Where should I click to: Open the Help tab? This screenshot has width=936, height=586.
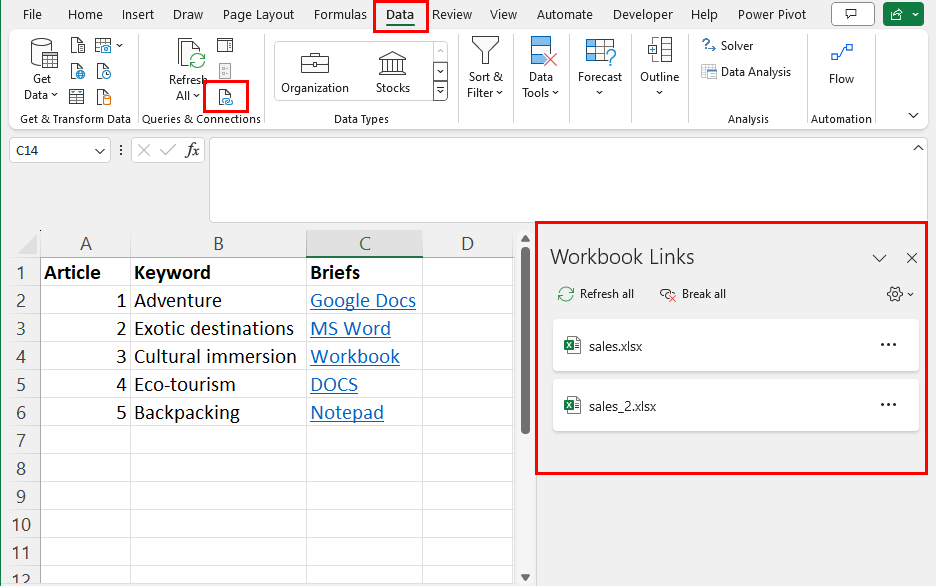point(704,14)
